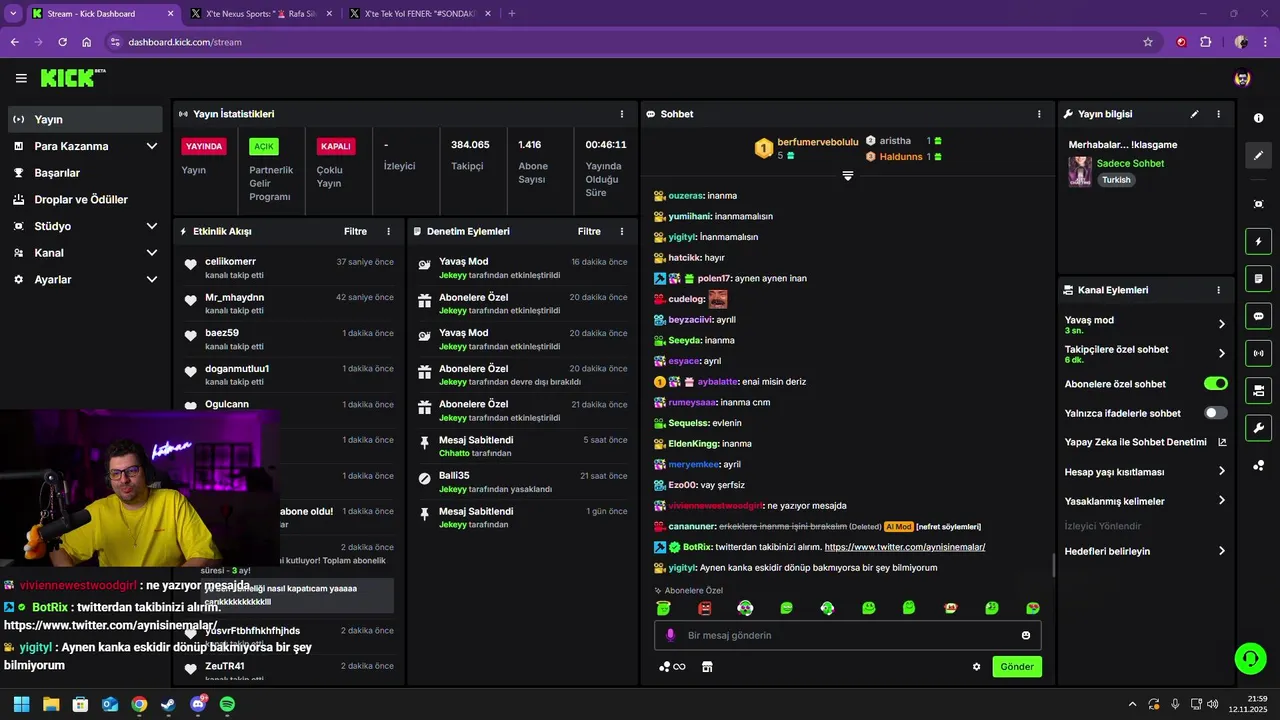The width and height of the screenshot is (1280, 720).
Task: Open Takipçilere özel sohbet chevron
Action: tap(1221, 353)
